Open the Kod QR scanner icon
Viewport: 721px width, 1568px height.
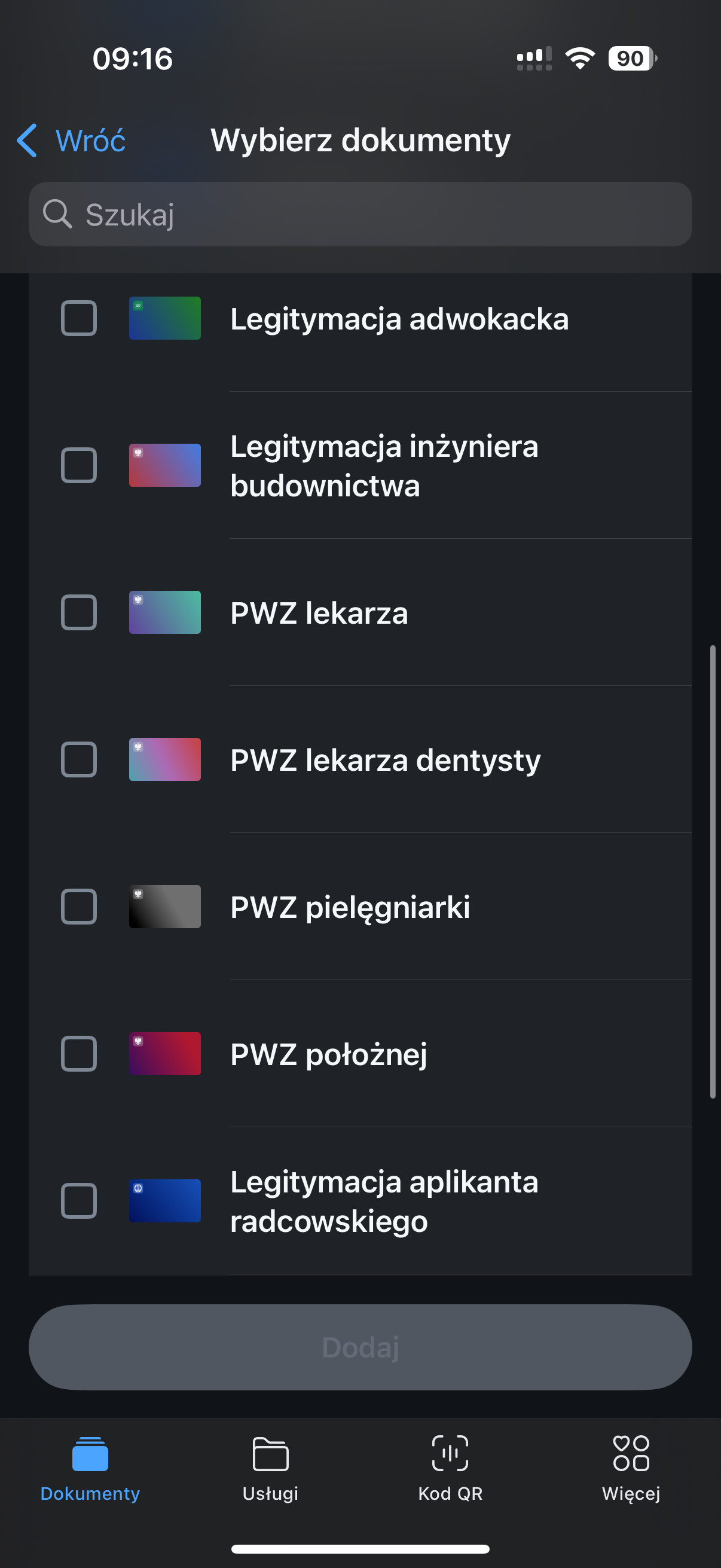[450, 1453]
